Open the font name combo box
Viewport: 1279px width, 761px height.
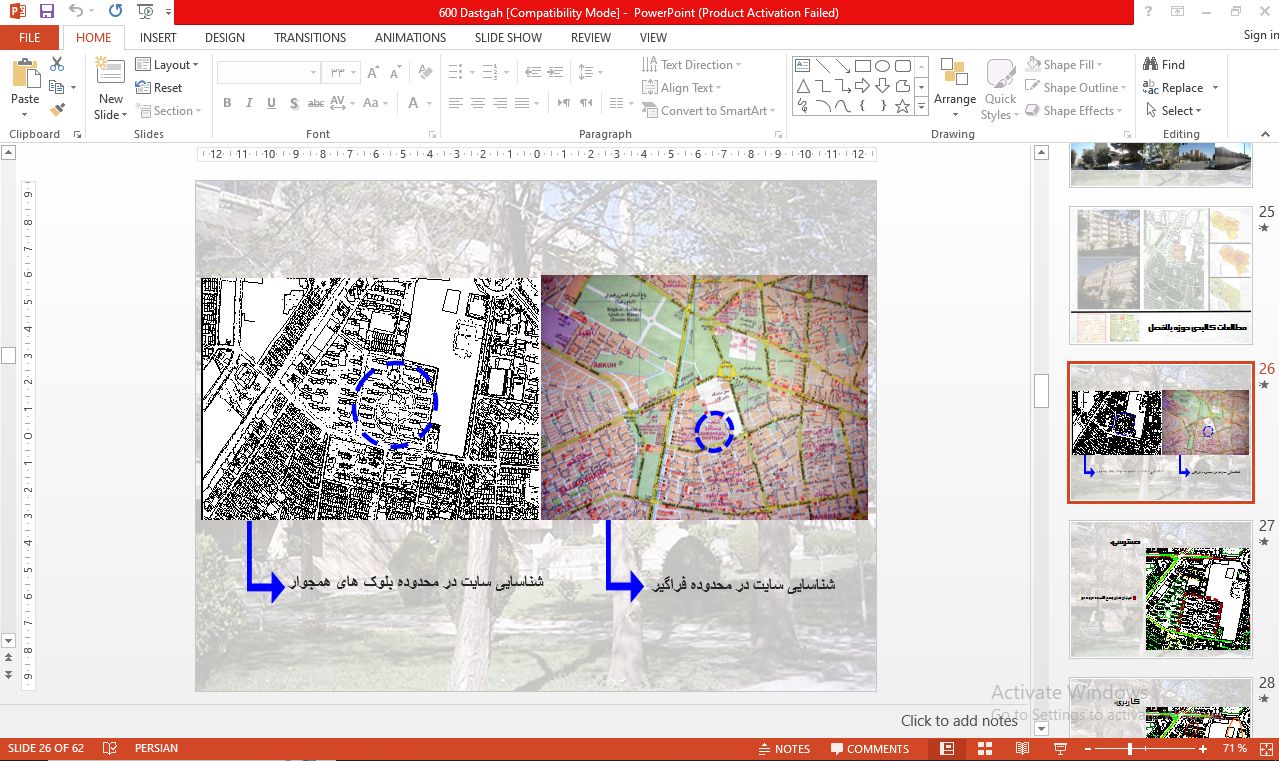268,73
